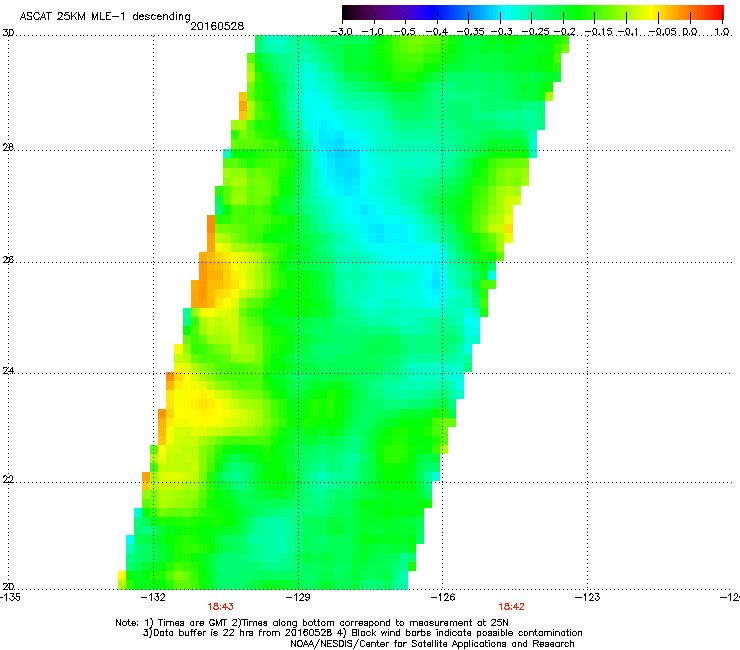The width and height of the screenshot is (740, 650).
Task: Click the -0.35 color scale value
Action: click(x=471, y=32)
